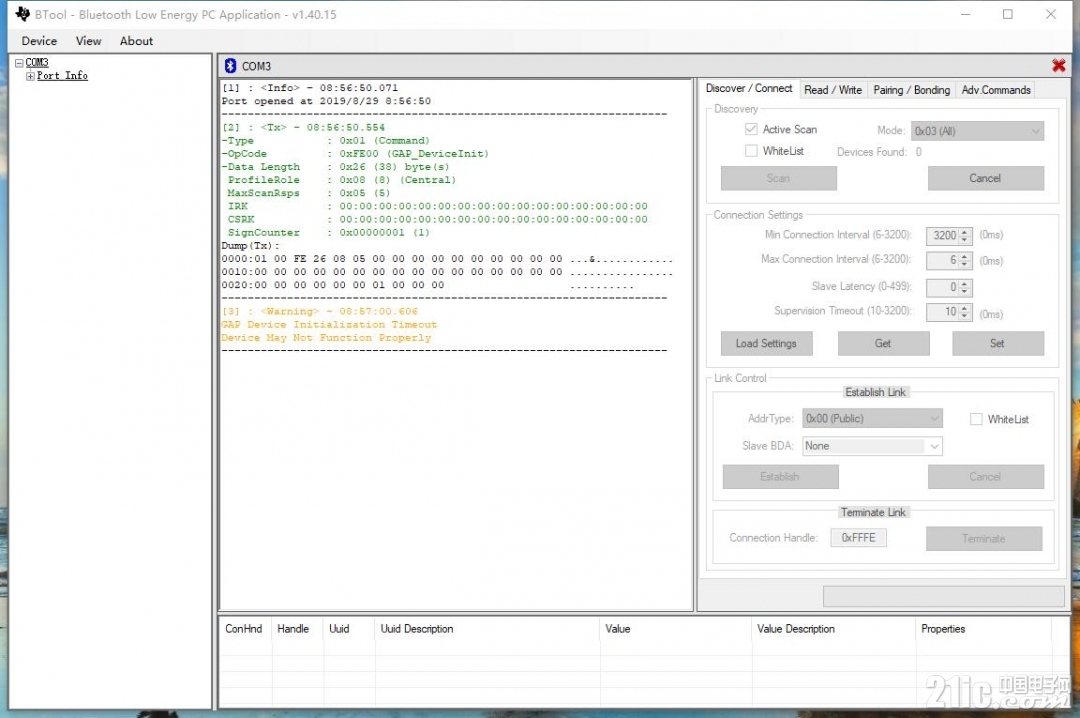1080x718 pixels.
Task: Click the Load Settings button
Action: point(766,343)
